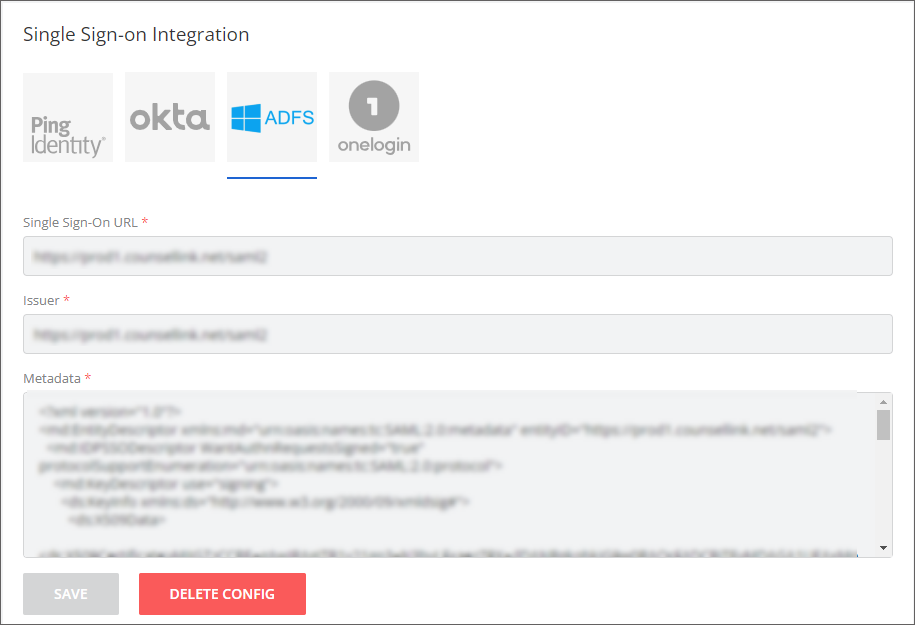Click the SAVE button
915x625 pixels.
click(x=71, y=594)
